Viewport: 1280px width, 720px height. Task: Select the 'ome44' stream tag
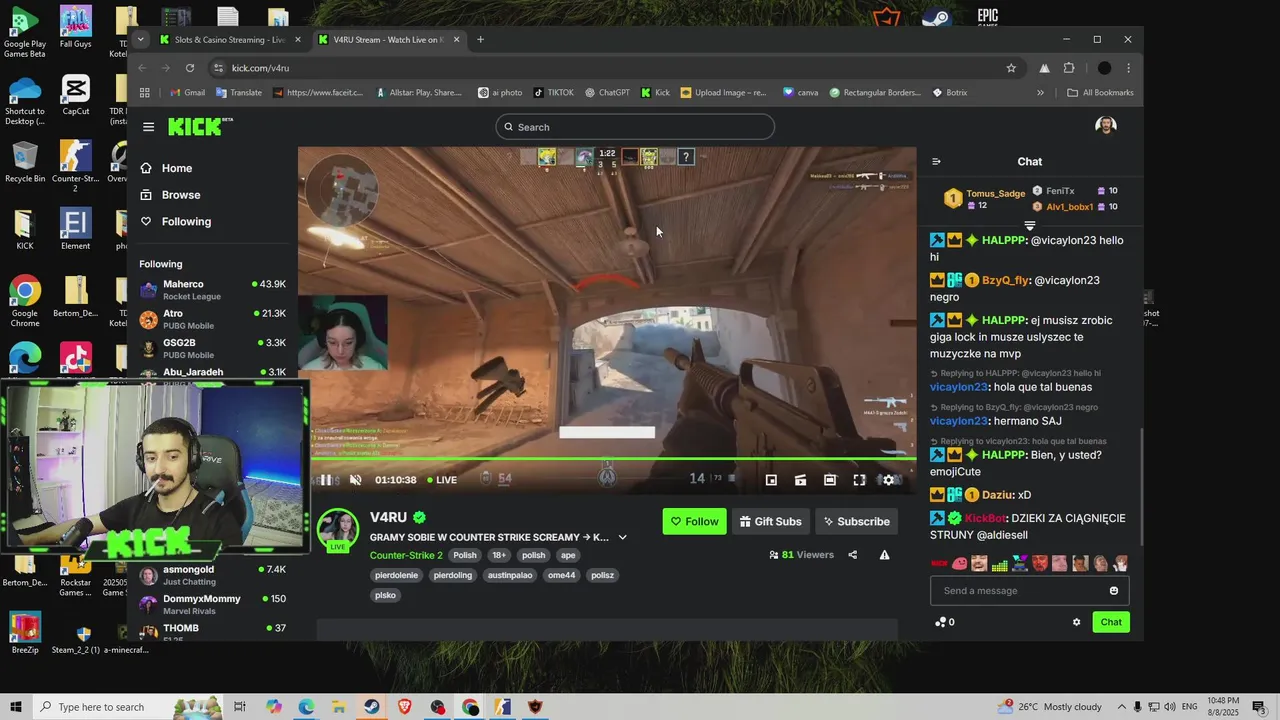click(x=562, y=575)
